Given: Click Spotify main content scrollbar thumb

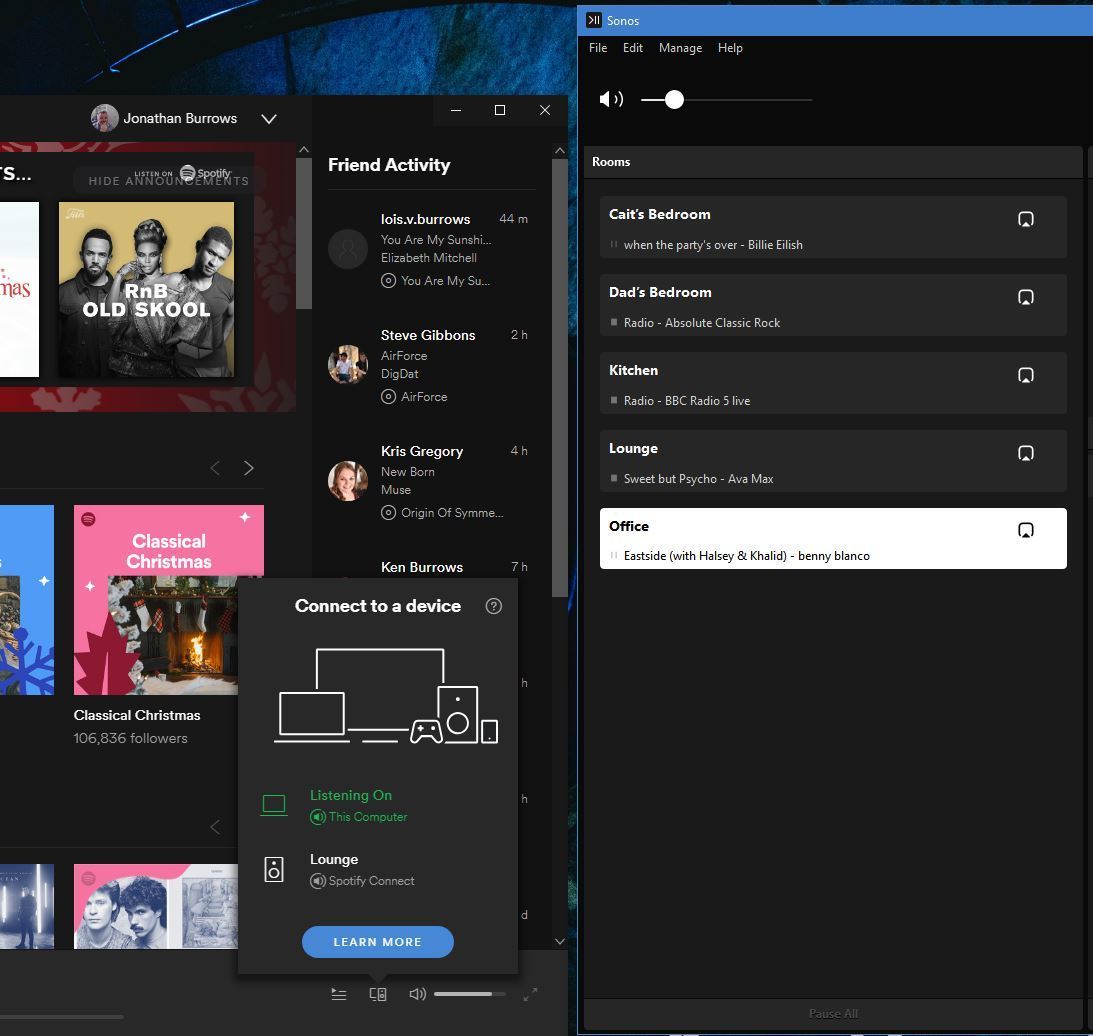Looking at the screenshot, I should point(304,234).
